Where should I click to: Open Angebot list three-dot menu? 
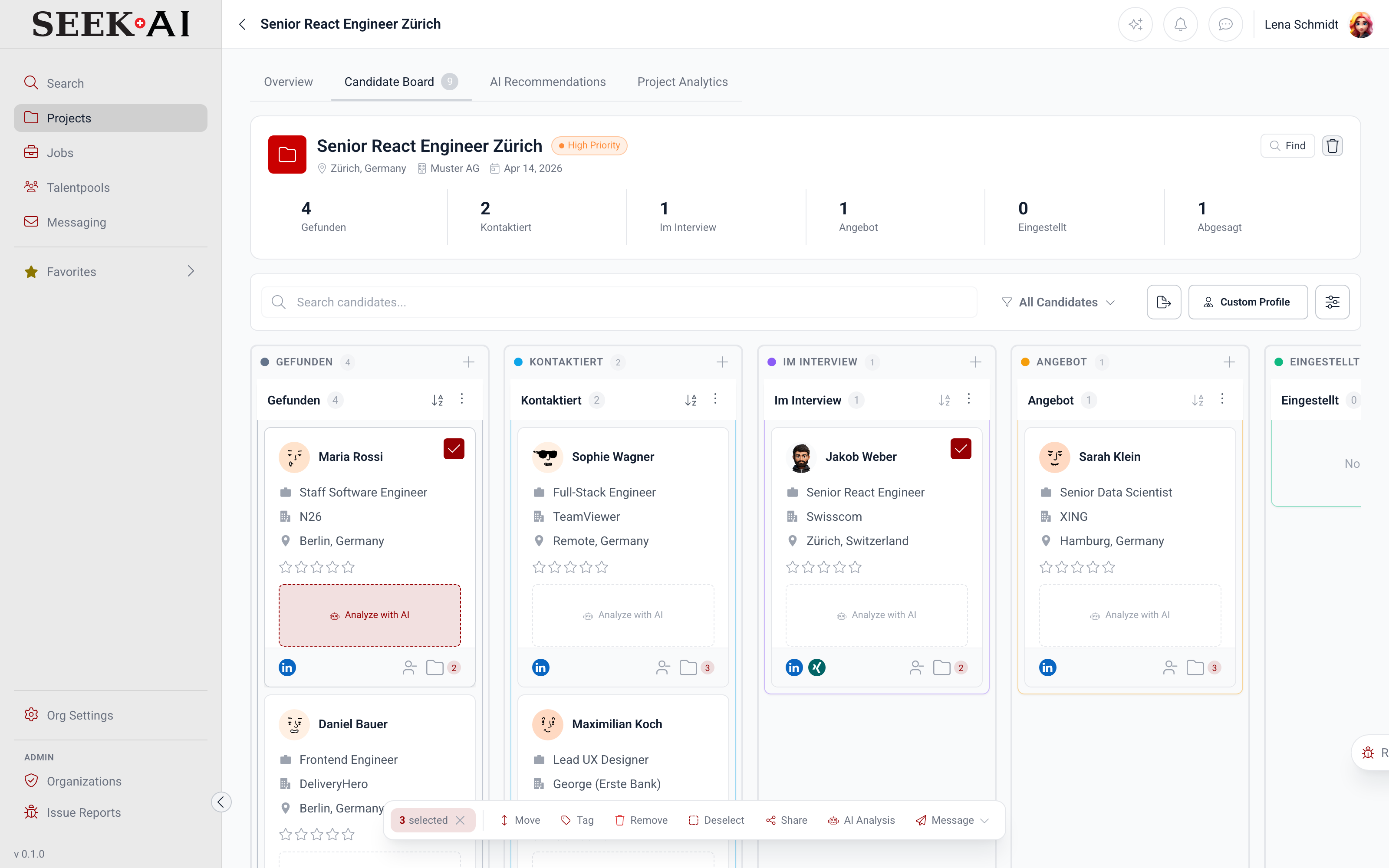pos(1222,399)
